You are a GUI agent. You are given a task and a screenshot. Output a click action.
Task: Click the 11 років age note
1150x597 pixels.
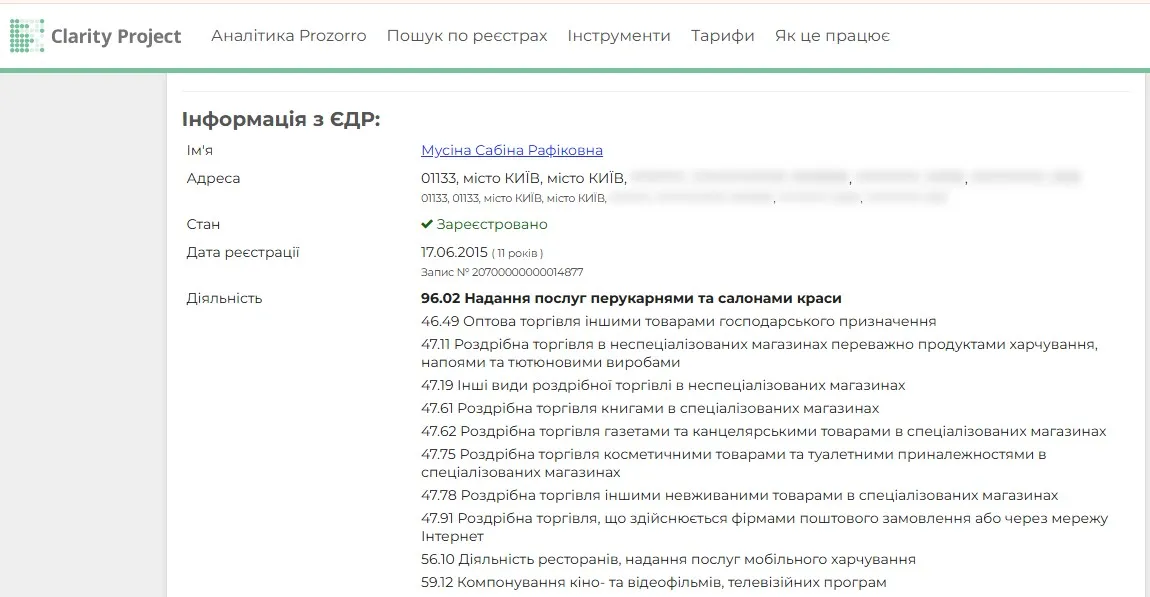pyautogui.click(x=517, y=253)
